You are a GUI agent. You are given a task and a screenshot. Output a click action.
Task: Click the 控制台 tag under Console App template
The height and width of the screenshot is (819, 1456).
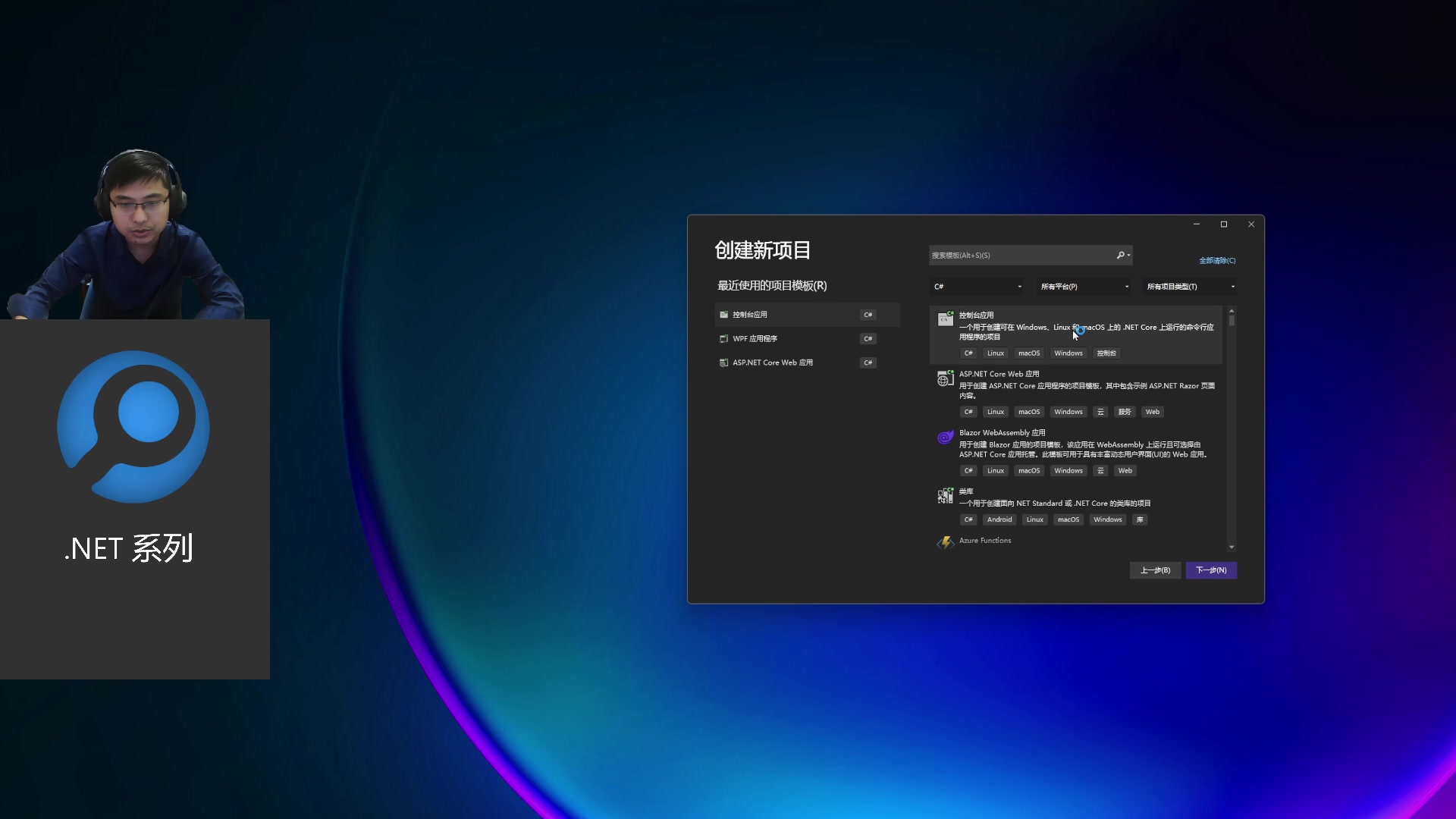pos(1106,353)
